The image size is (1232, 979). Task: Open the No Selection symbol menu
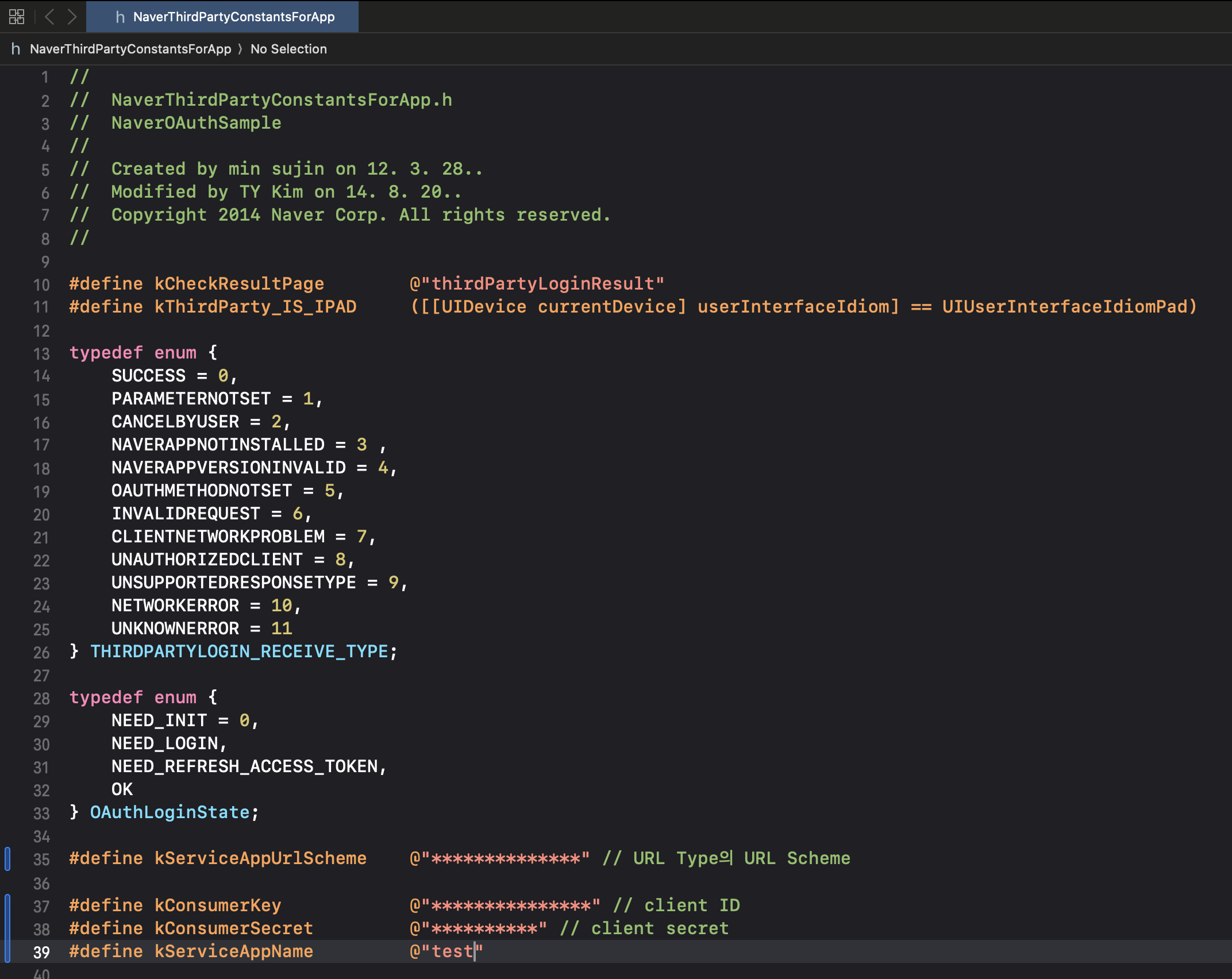pyautogui.click(x=288, y=49)
